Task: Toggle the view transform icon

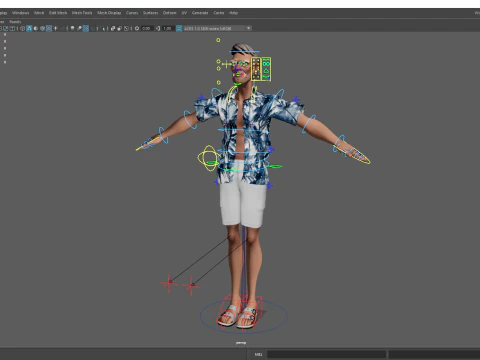Action: click(179, 28)
